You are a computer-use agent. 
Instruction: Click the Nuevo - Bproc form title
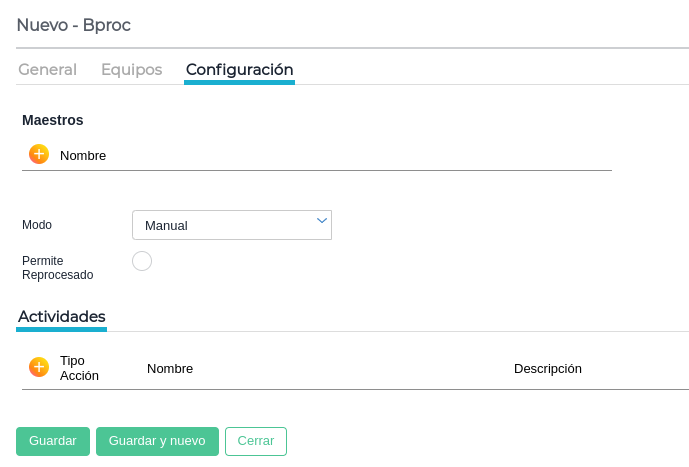pyautogui.click(x=74, y=24)
